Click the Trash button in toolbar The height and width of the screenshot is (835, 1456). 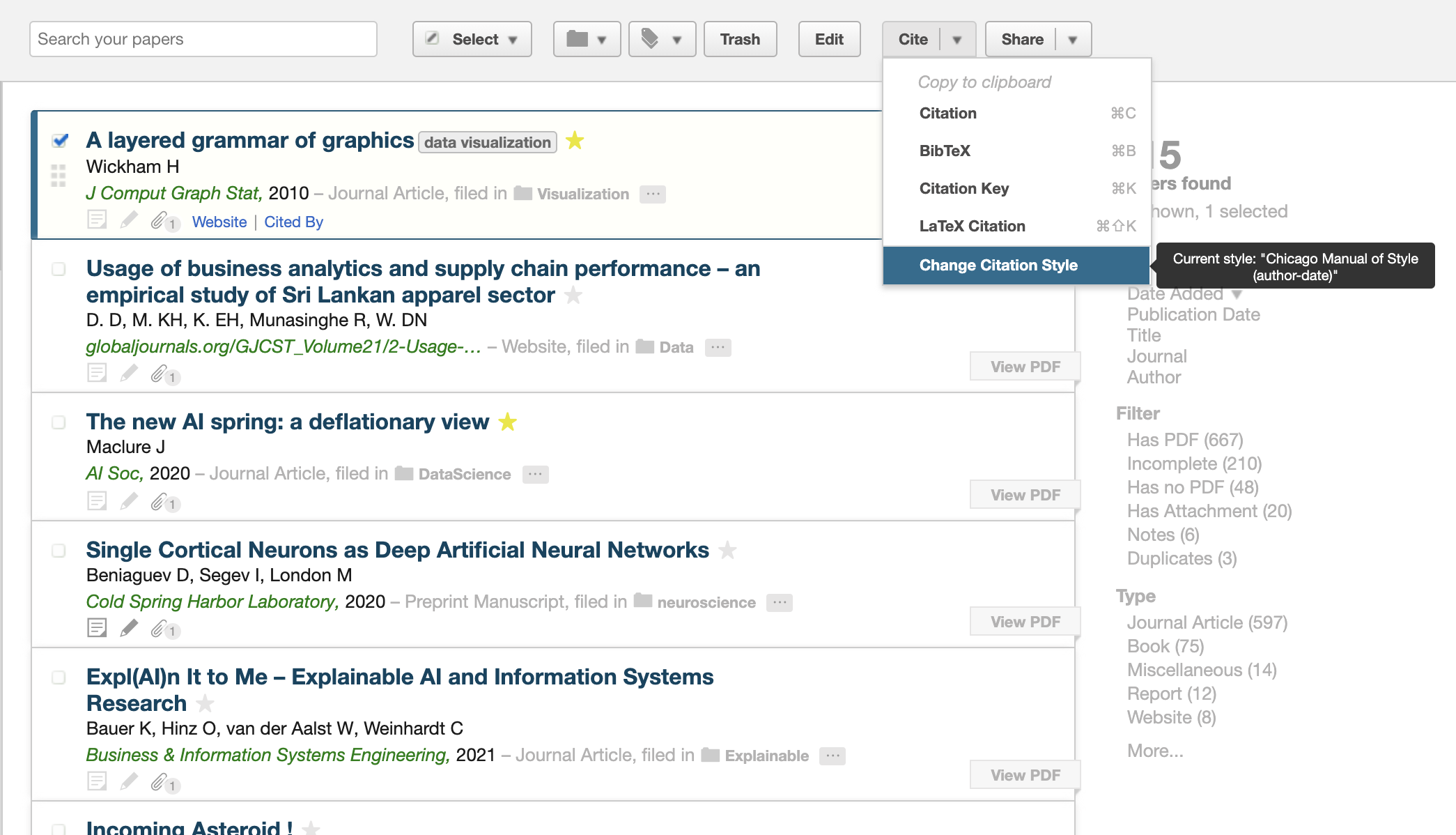(x=740, y=39)
